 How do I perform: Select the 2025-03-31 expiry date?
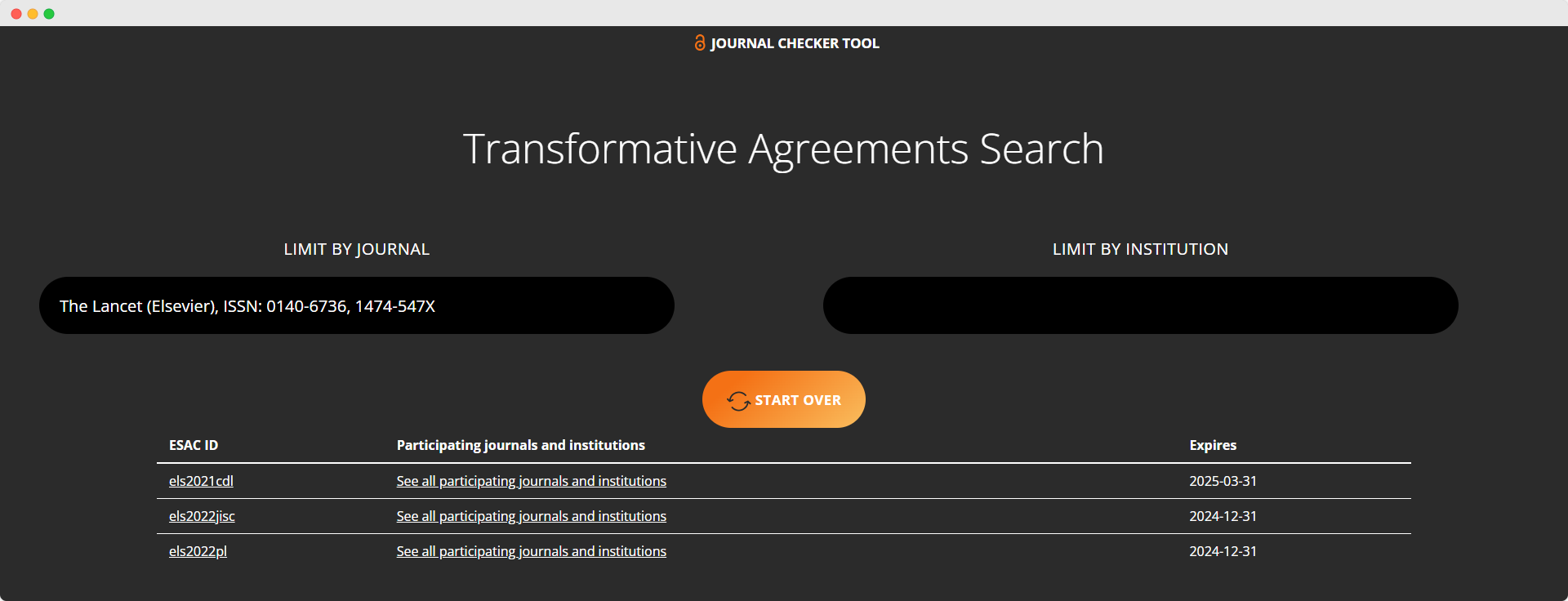(x=1223, y=481)
